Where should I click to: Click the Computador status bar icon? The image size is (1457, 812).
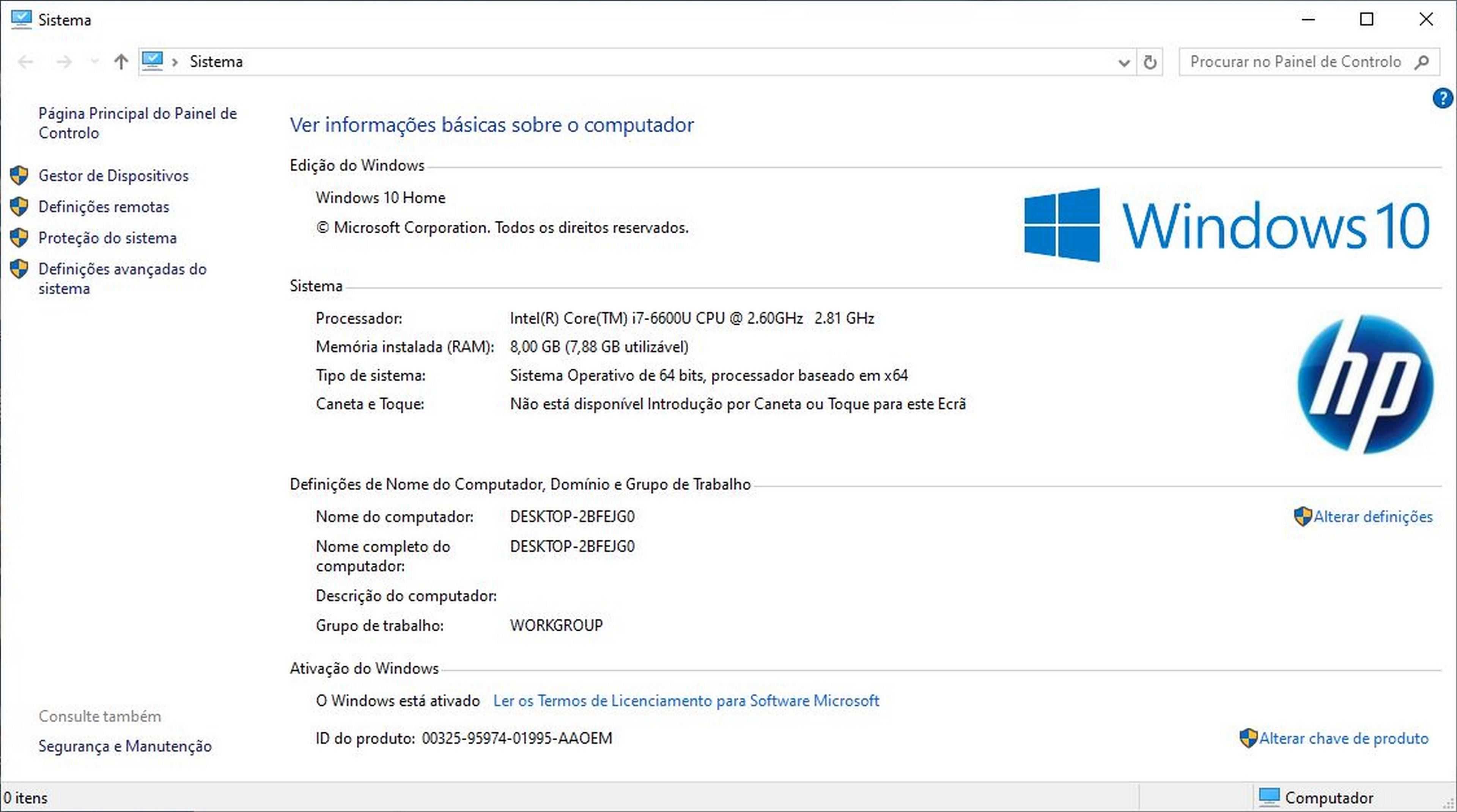tap(1269, 797)
